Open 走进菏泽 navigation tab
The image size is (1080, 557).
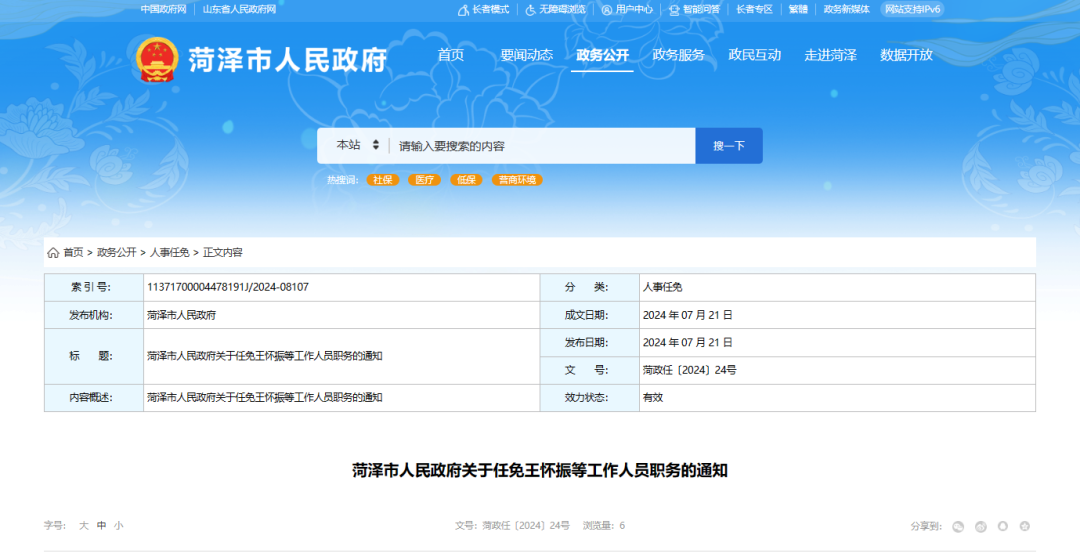pyautogui.click(x=831, y=55)
